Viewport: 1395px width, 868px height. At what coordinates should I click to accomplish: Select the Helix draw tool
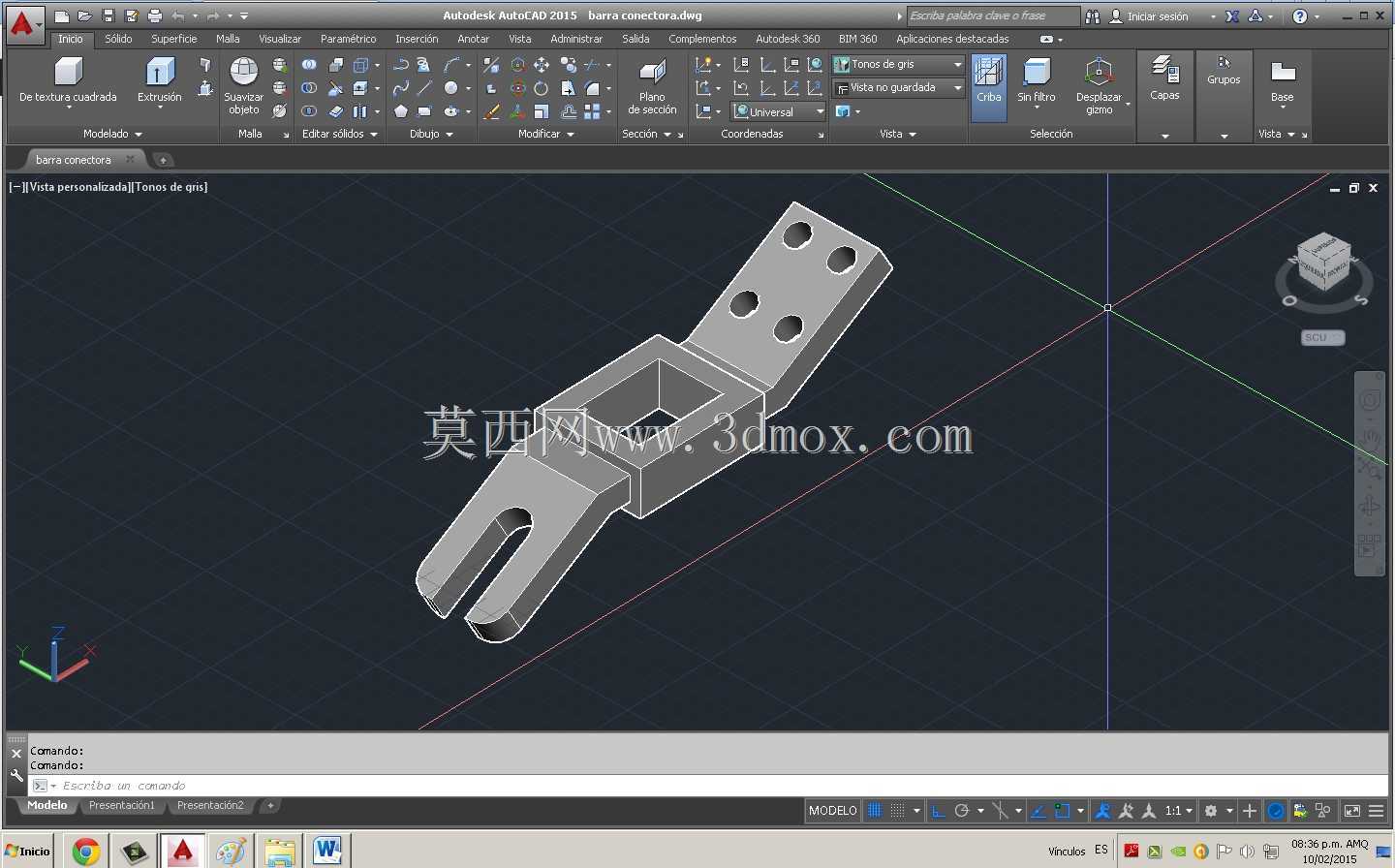424,65
